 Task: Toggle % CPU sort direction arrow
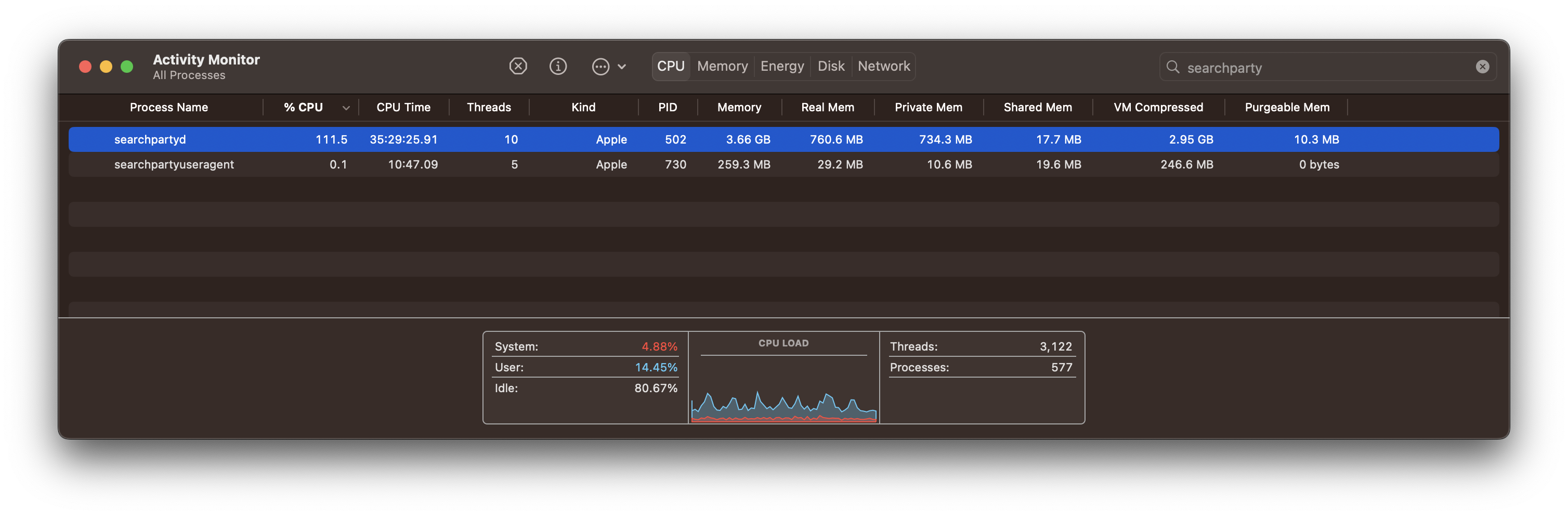pyautogui.click(x=346, y=108)
